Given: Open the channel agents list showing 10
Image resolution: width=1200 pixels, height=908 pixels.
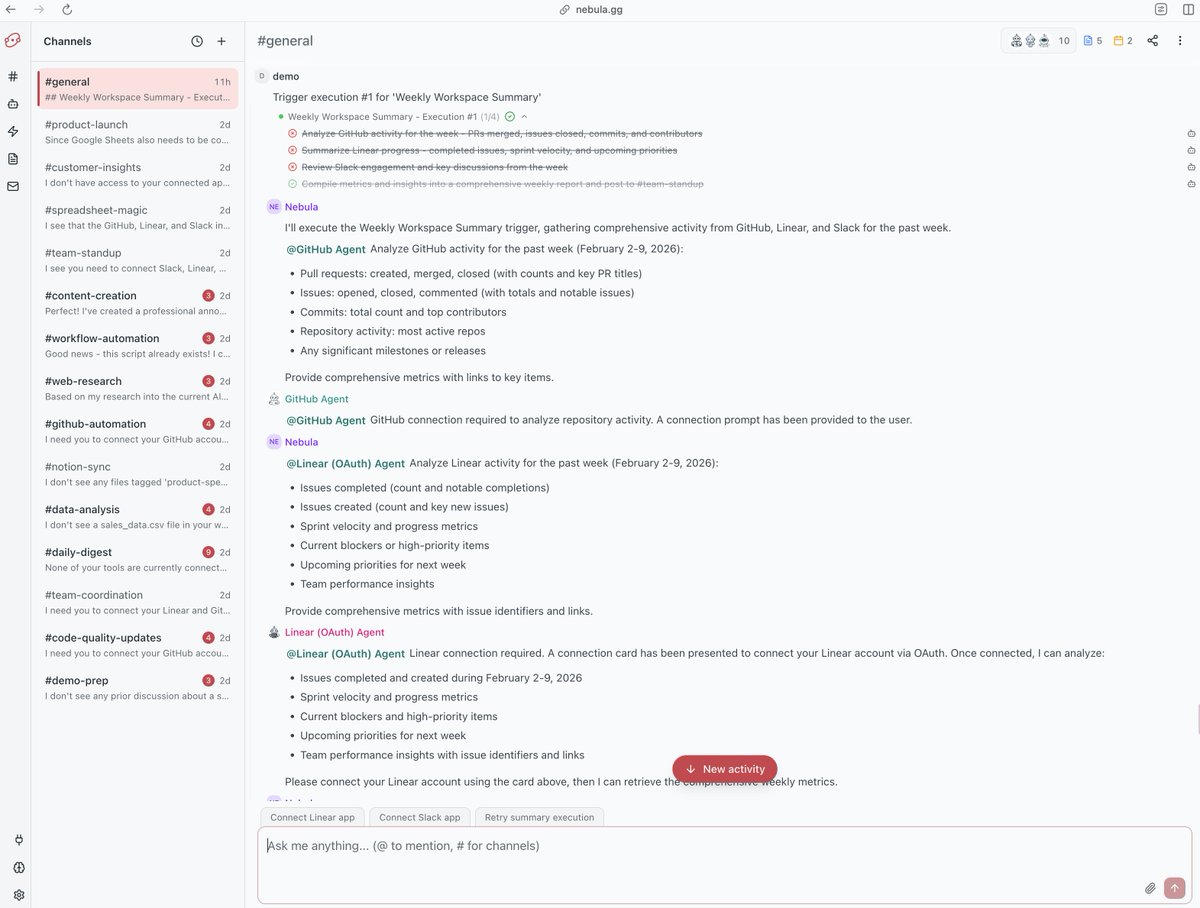Looking at the screenshot, I should (x=1039, y=41).
